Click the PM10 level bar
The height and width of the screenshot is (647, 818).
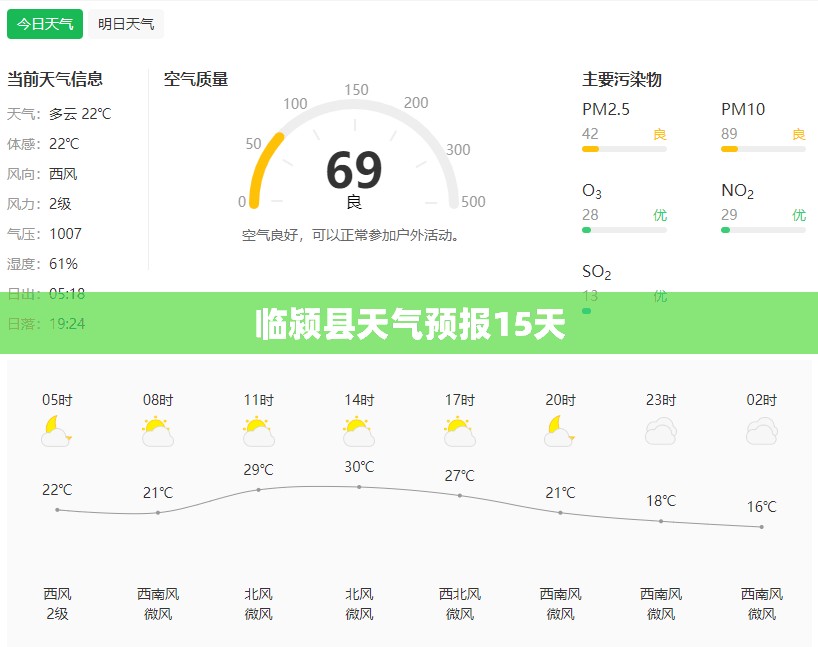point(763,149)
